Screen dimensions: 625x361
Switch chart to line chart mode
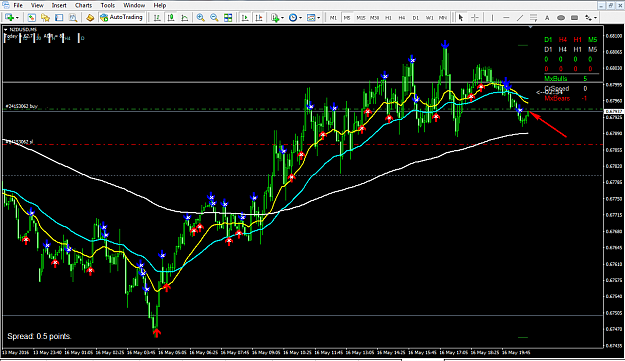185,18
